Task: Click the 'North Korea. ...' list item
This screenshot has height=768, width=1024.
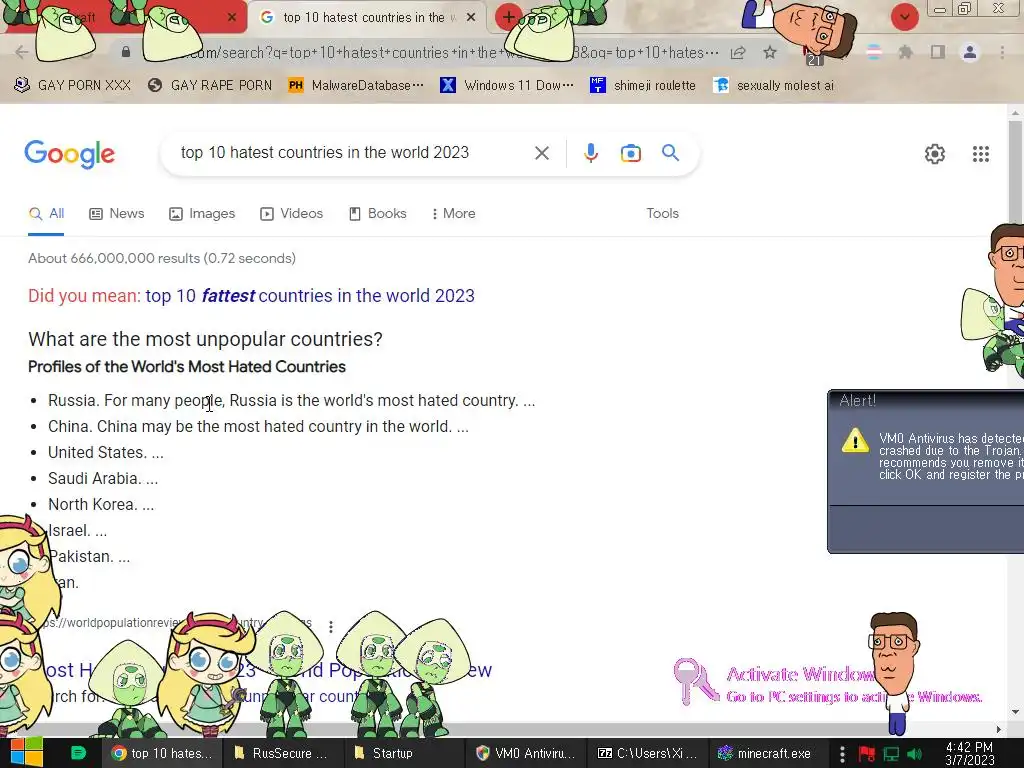Action: [x=101, y=505]
